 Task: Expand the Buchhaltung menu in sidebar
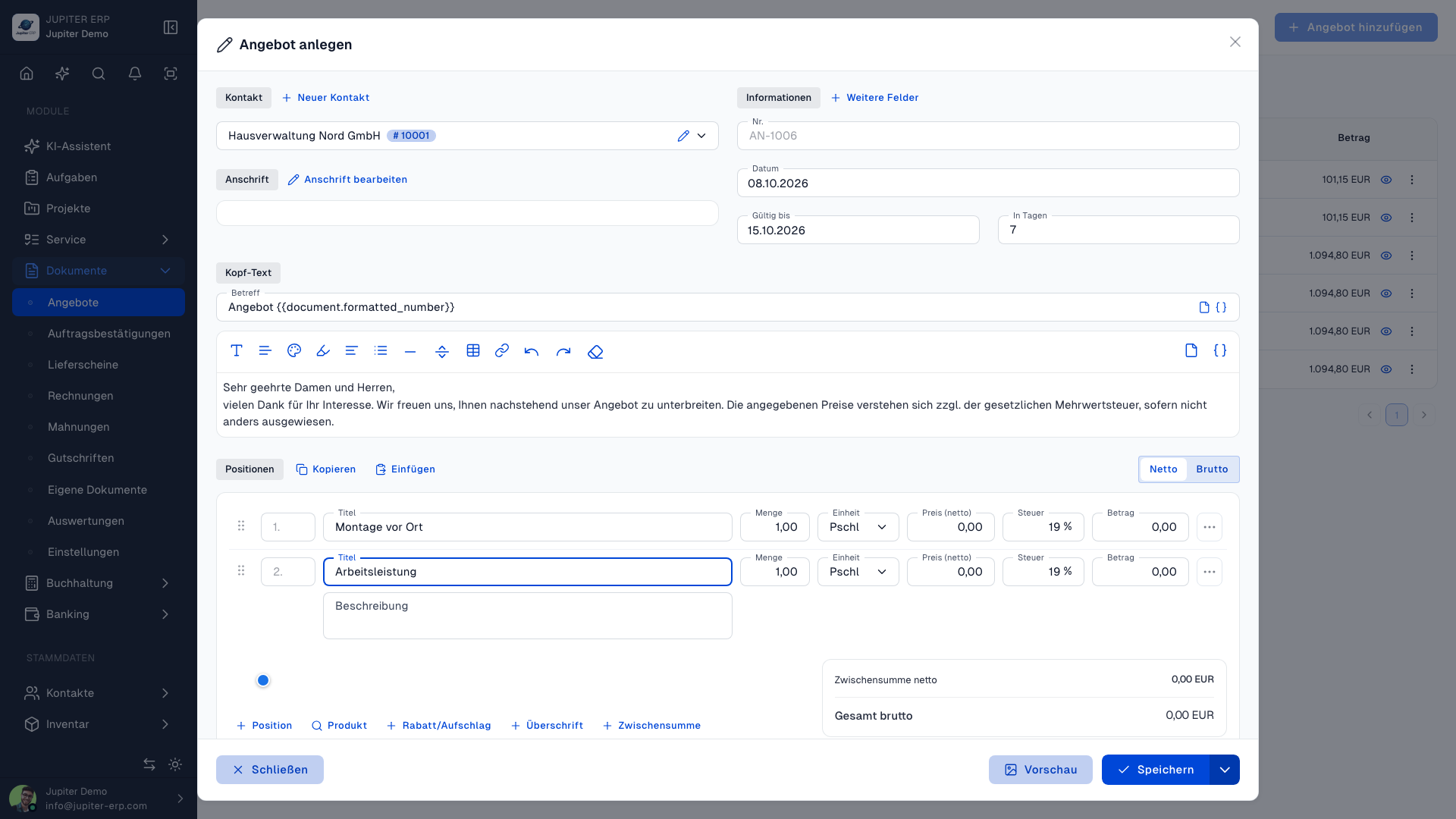pos(99,583)
